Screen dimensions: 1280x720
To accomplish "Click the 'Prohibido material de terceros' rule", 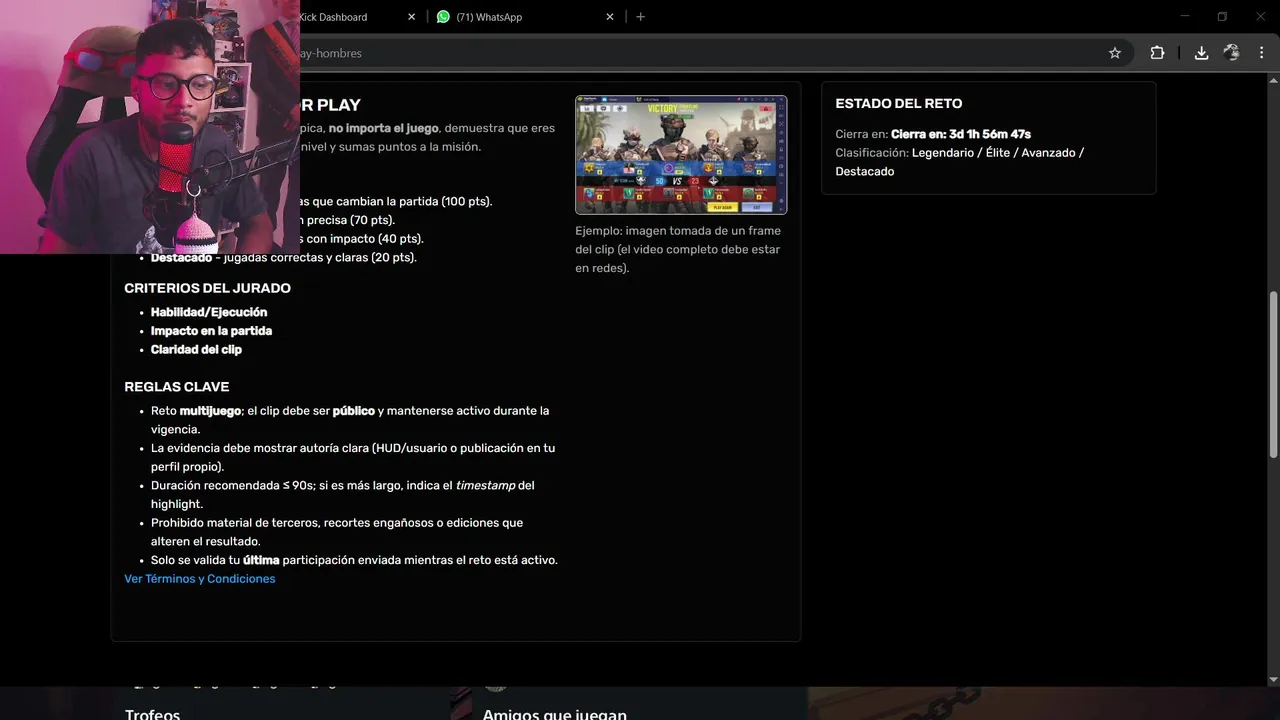I will coord(337,532).
